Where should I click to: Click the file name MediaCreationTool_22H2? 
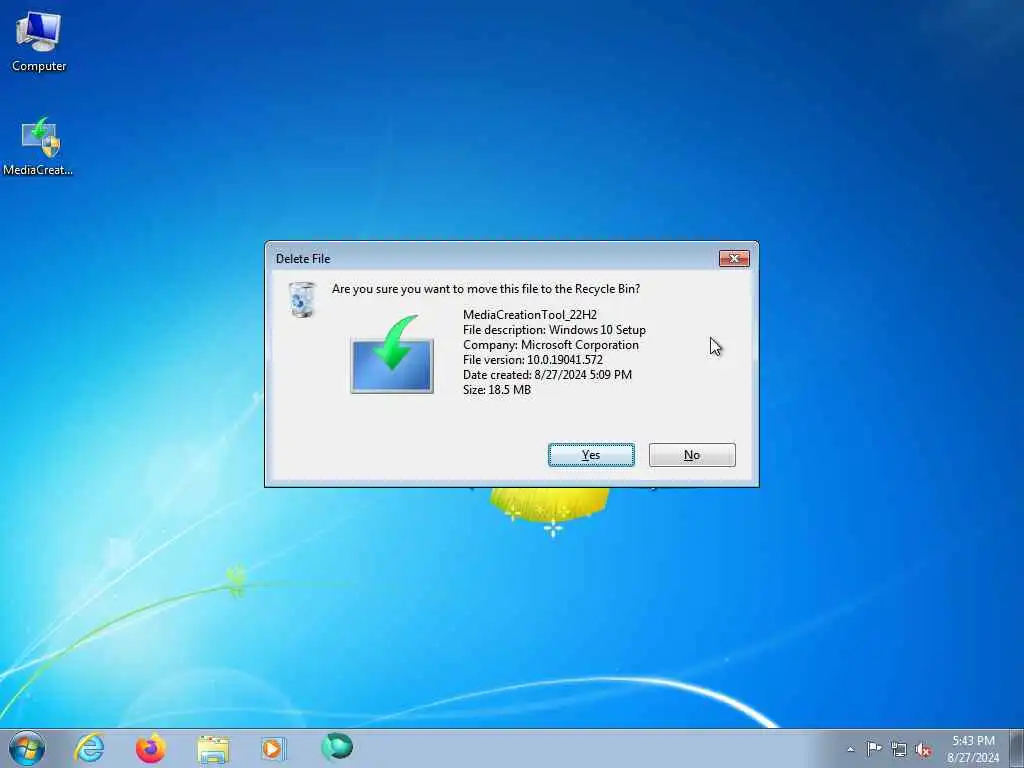(530, 315)
